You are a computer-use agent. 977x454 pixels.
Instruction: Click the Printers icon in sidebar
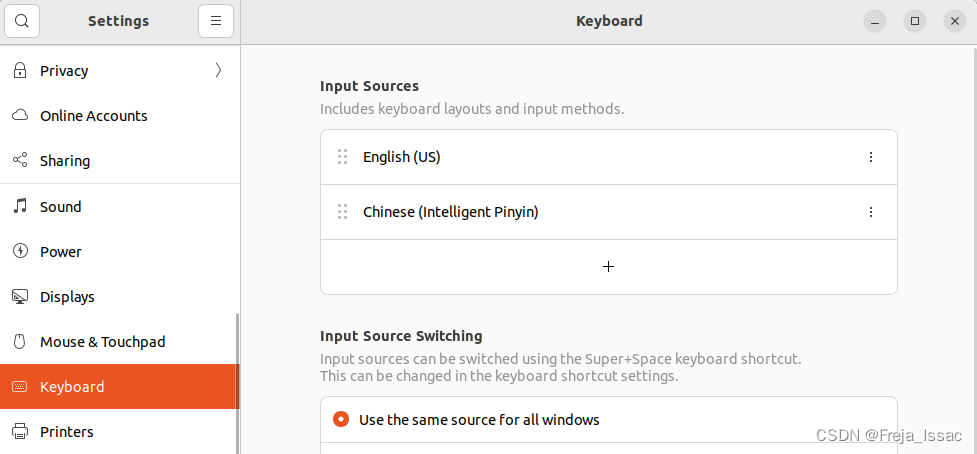click(x=20, y=432)
